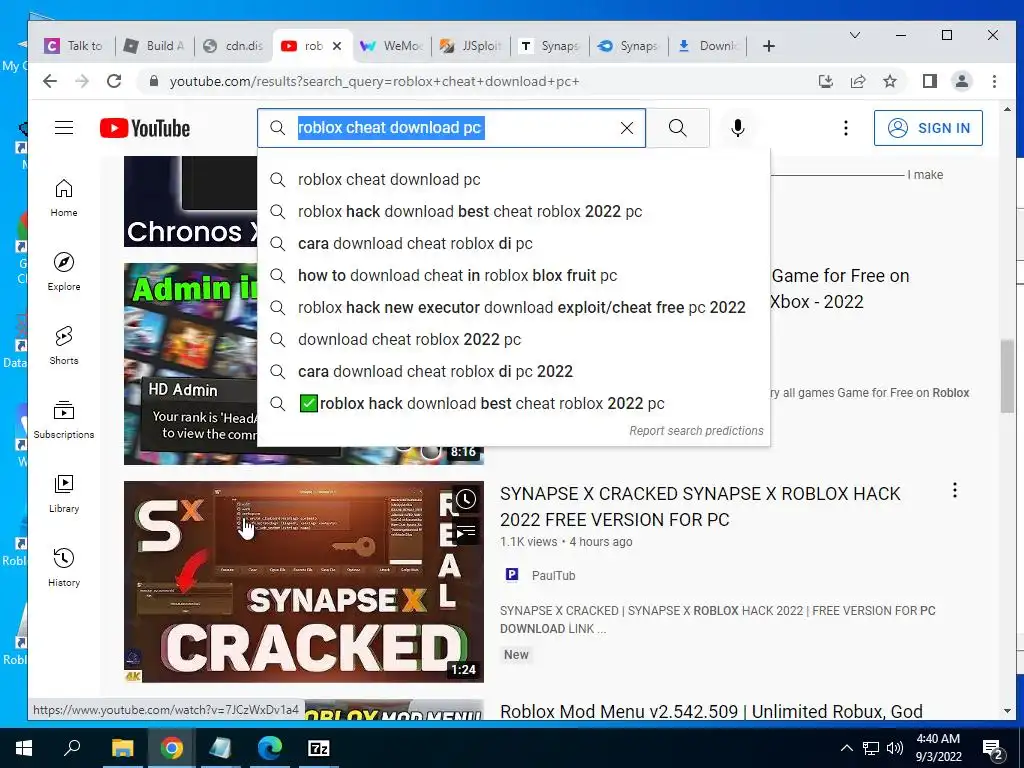Open the Chrome profile avatar
1024x768 pixels.
962,82
